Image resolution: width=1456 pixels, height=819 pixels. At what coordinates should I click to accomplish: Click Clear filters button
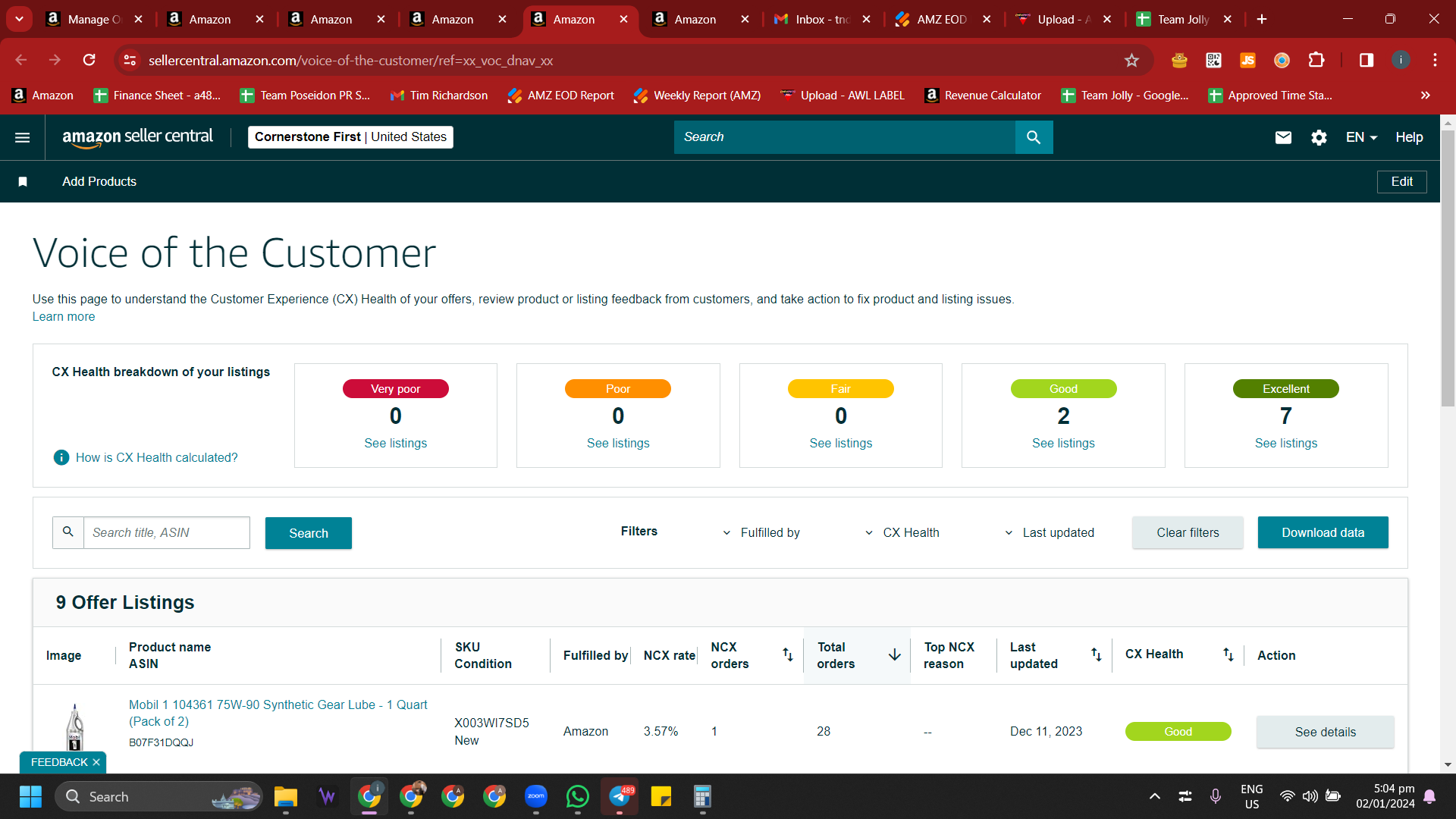pyautogui.click(x=1188, y=532)
